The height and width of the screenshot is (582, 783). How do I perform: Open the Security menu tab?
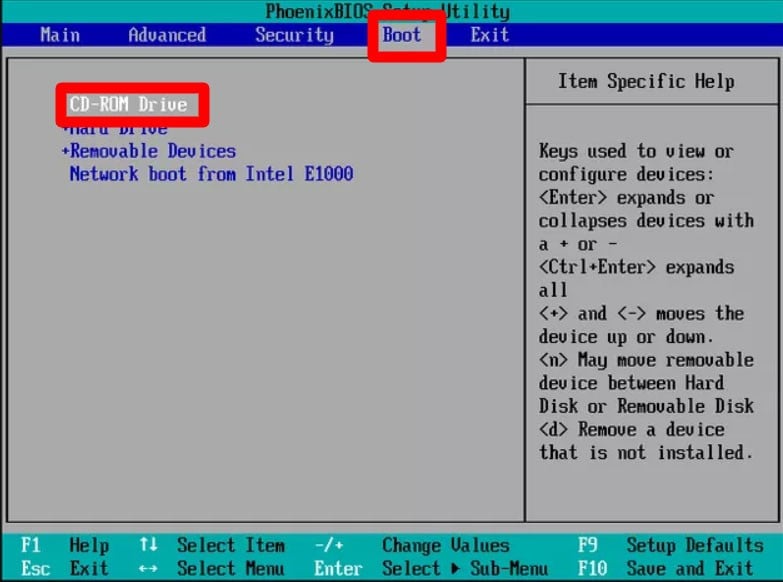[x=294, y=35]
